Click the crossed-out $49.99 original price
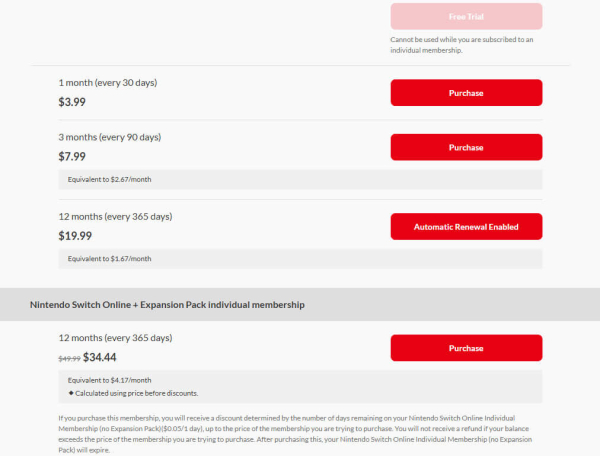This screenshot has height=456, width=600. click(69, 357)
